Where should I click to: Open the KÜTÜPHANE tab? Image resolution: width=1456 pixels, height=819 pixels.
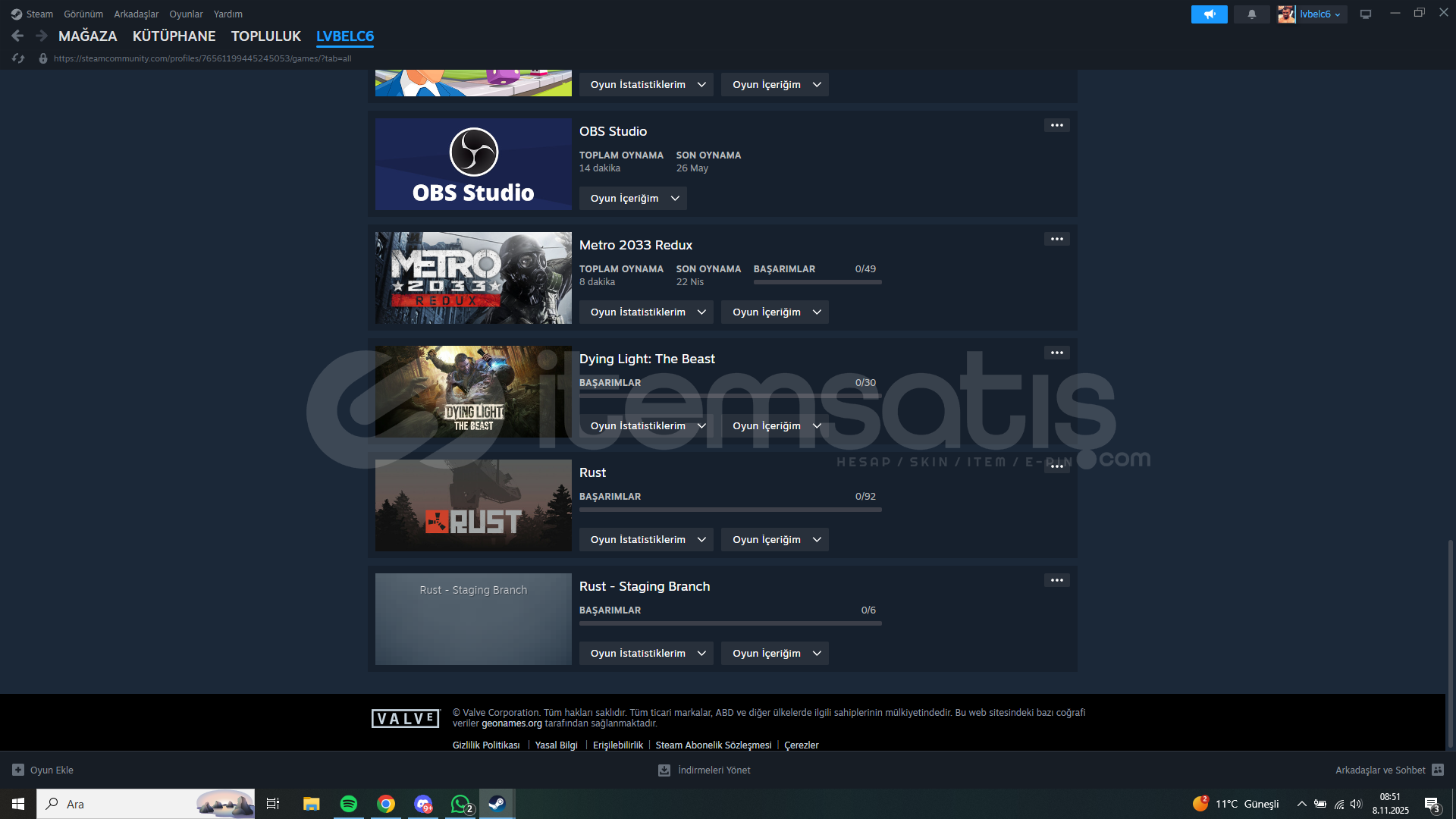(174, 36)
